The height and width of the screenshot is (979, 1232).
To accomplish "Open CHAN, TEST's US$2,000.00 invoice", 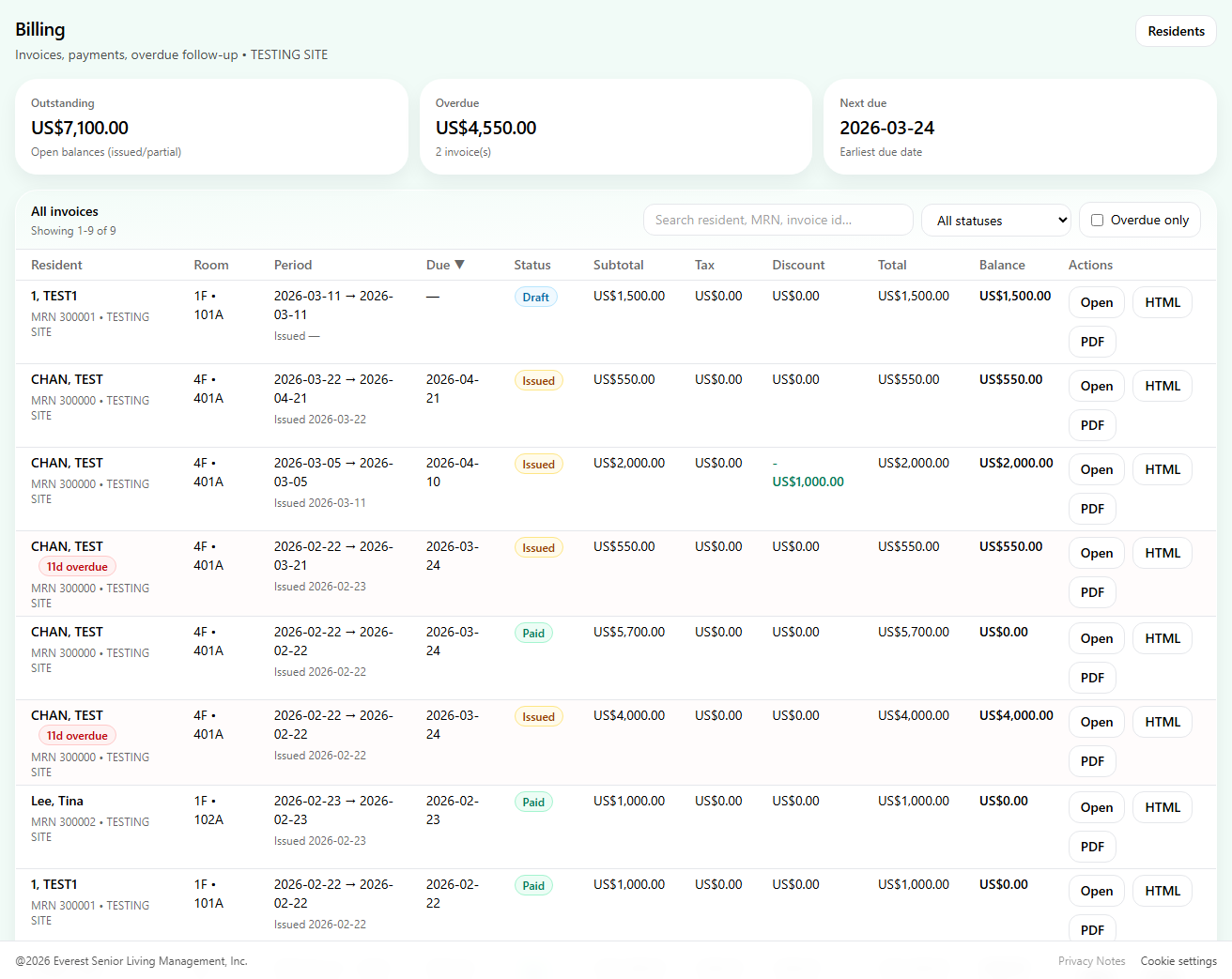I will 1096,469.
